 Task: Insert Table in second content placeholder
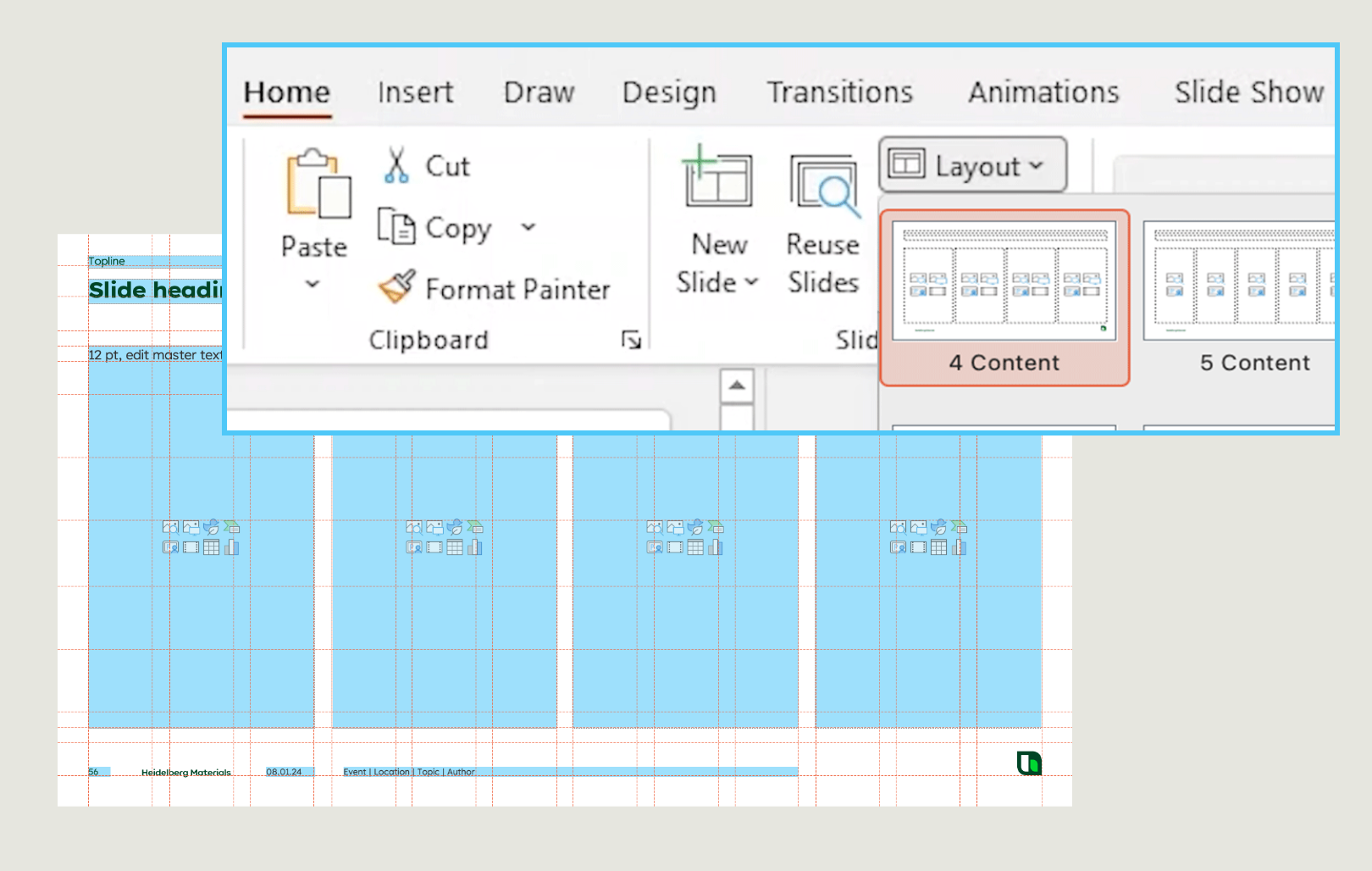tap(454, 547)
